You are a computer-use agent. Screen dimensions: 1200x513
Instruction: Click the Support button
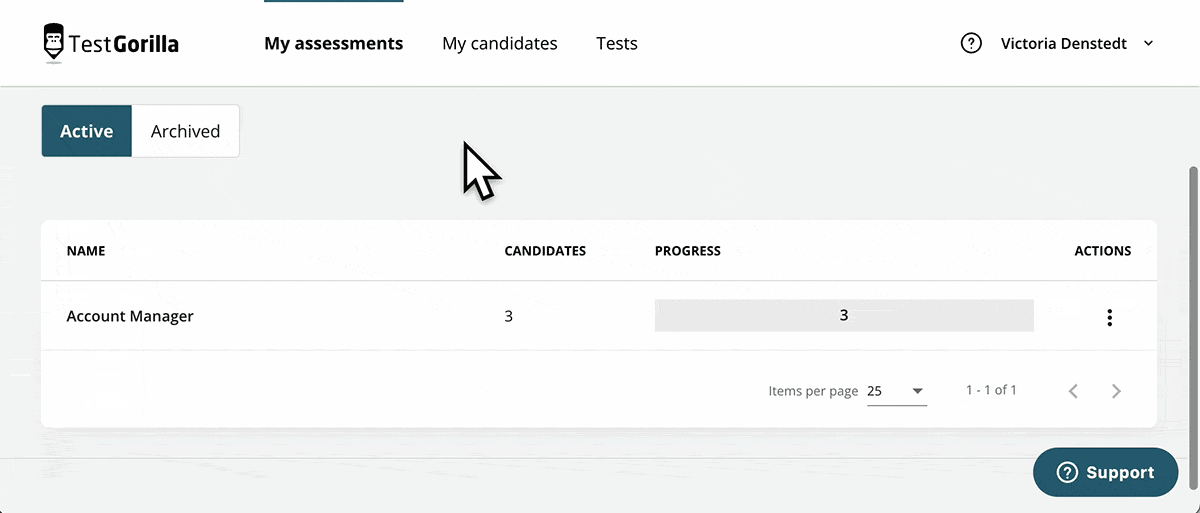coord(1105,472)
